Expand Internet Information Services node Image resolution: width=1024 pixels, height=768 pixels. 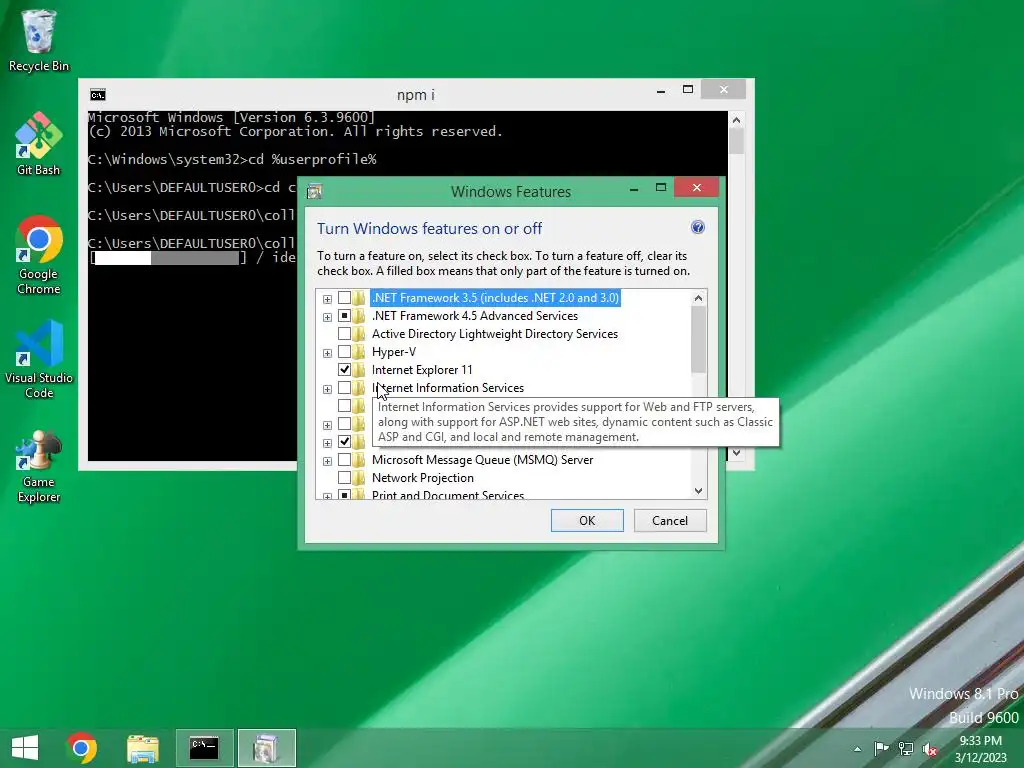coord(327,389)
